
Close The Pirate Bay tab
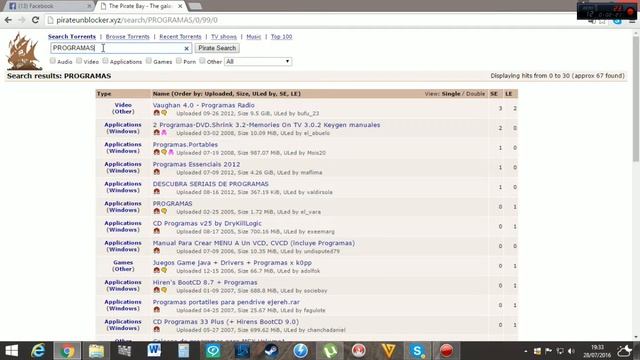point(180,6)
